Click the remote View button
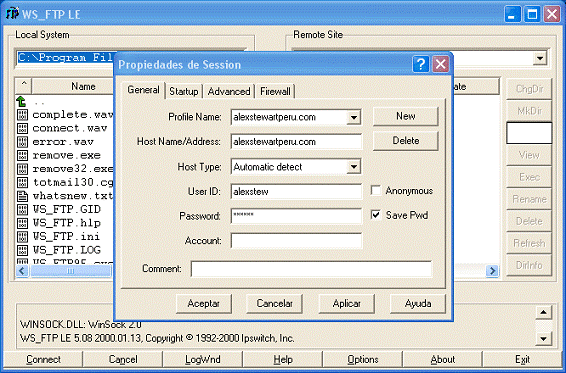566x373 pixels. (x=529, y=155)
